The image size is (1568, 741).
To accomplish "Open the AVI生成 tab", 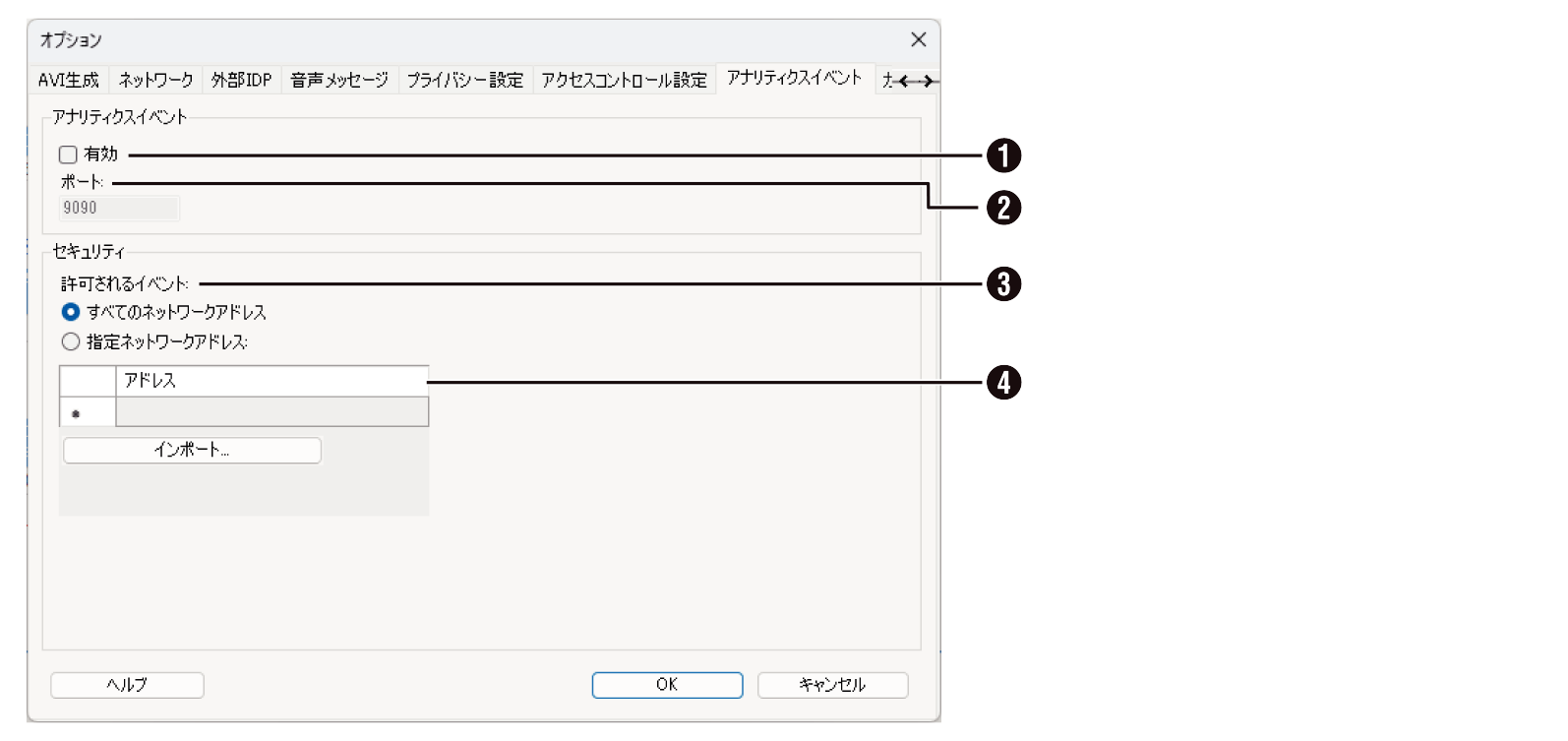I will point(68,80).
